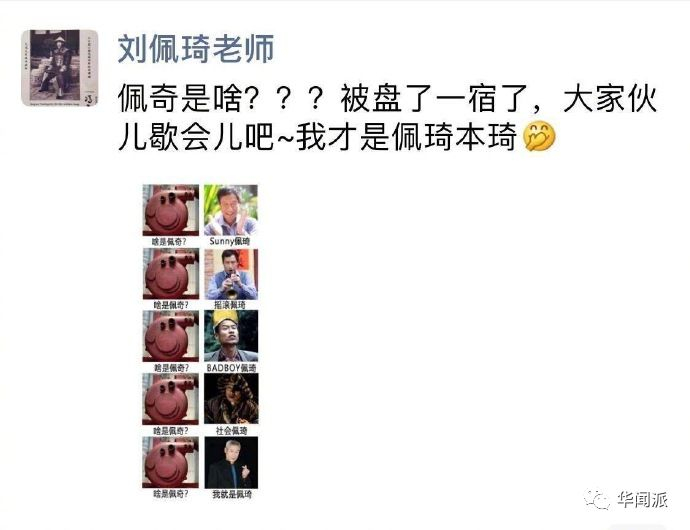
Task: Click the 我就是佩琦 photo
Action: pos(231,462)
